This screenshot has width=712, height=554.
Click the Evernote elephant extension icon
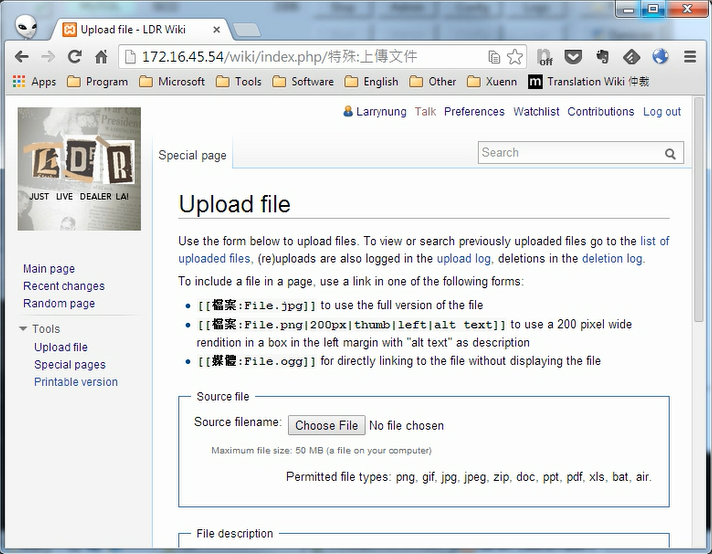click(603, 57)
